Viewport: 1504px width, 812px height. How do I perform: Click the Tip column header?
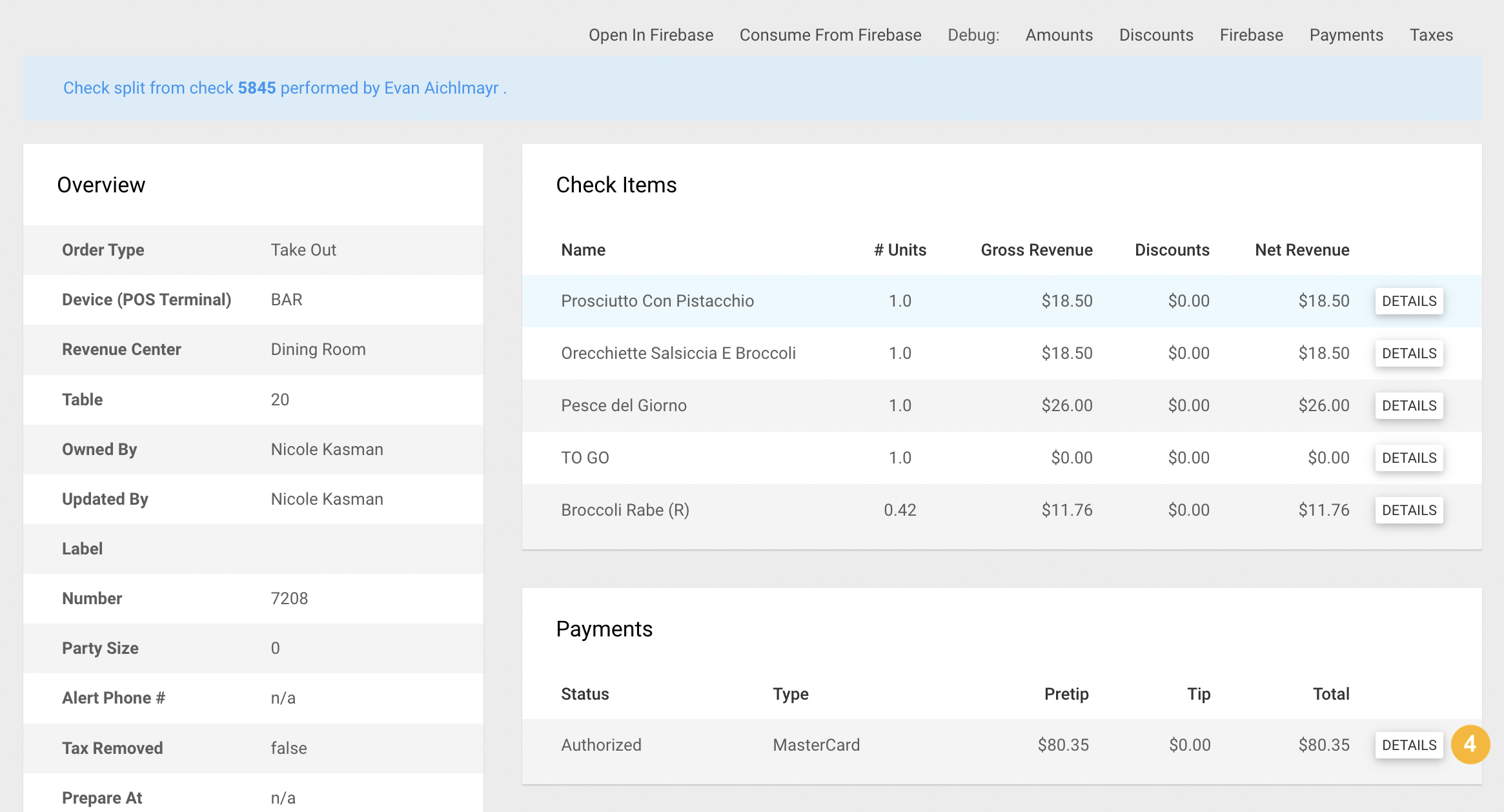(1199, 694)
